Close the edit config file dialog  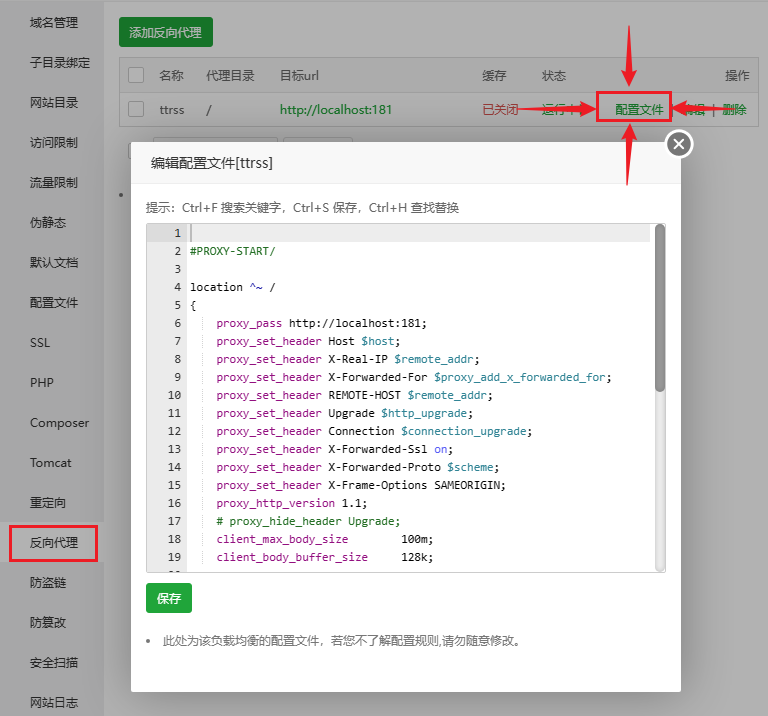coord(679,145)
